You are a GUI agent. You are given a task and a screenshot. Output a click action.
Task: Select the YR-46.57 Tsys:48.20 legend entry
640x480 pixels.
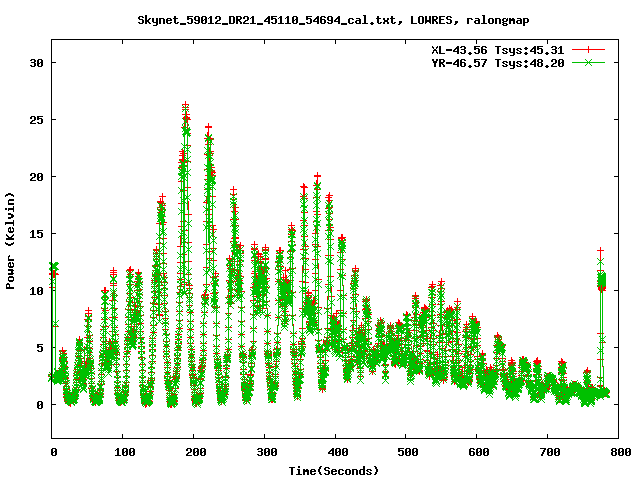click(x=498, y=63)
